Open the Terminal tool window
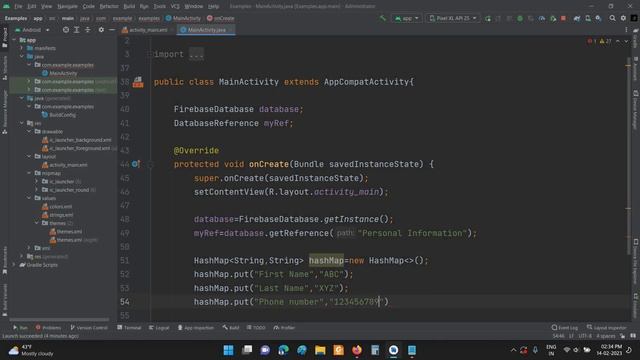This screenshot has width=640, height=360. click(x=129, y=327)
